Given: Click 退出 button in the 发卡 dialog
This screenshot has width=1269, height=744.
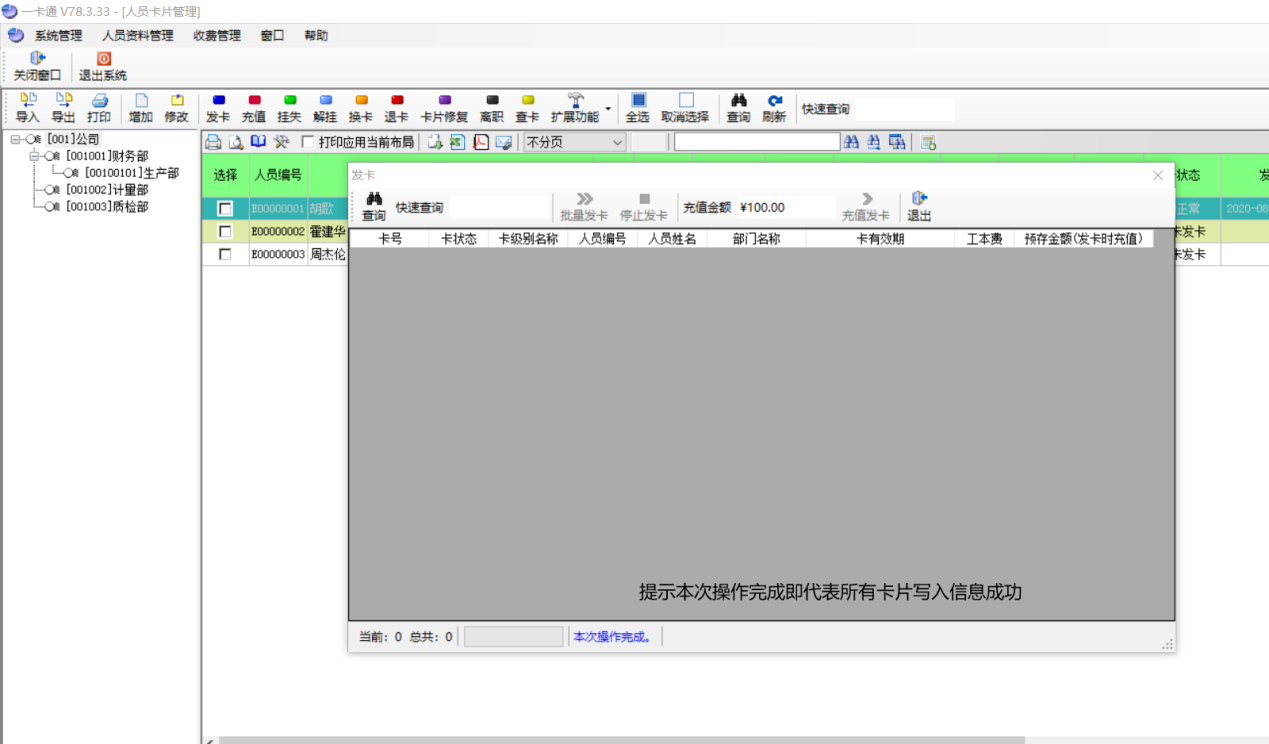Looking at the screenshot, I should [918, 207].
